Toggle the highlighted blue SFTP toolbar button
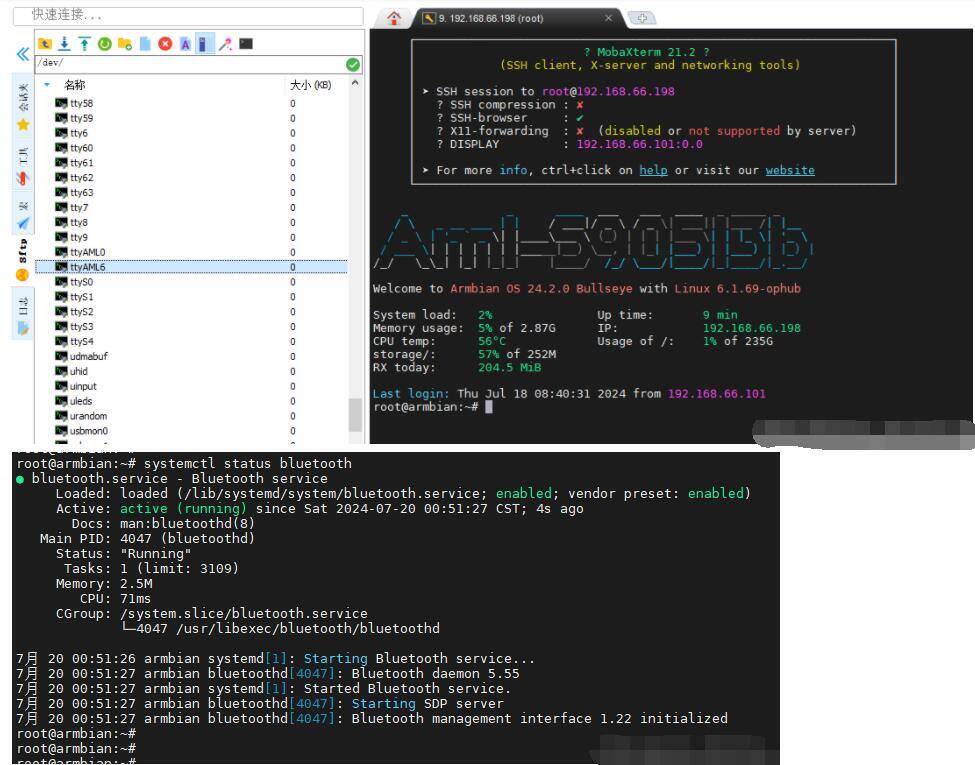This screenshot has height=765, width=975. [x=204, y=44]
